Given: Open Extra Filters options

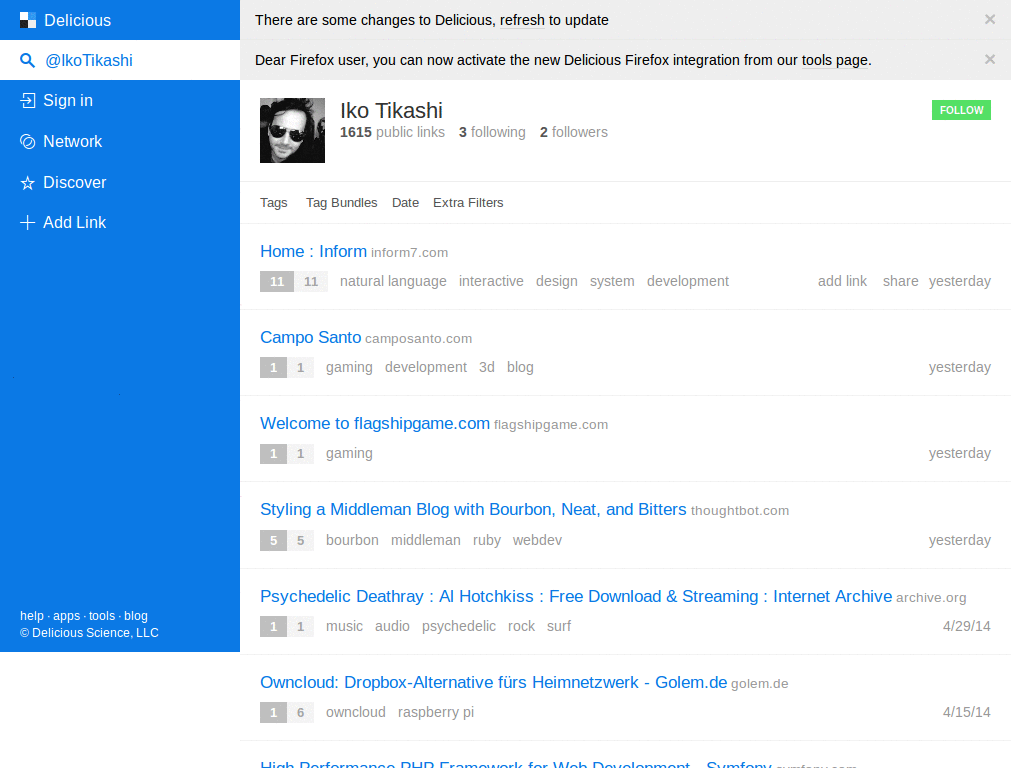Looking at the screenshot, I should pyautogui.click(x=468, y=202).
